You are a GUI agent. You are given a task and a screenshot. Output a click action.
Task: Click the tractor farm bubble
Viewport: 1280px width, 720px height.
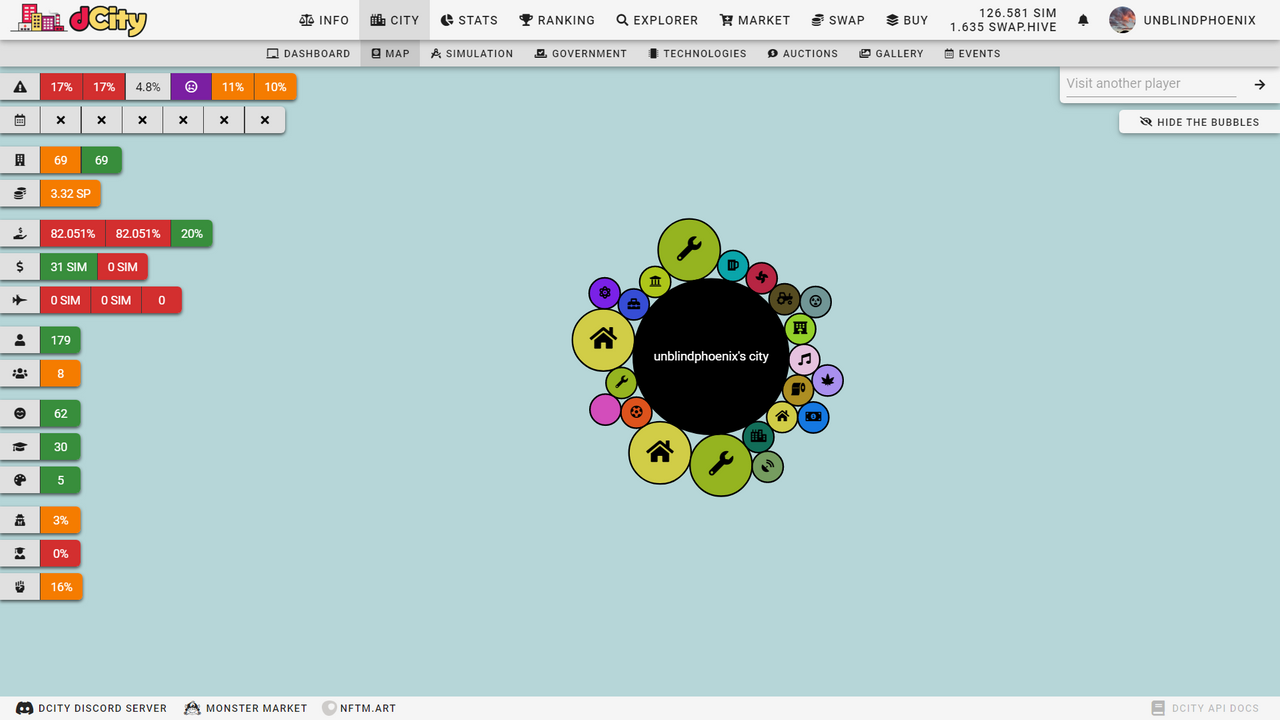(785, 298)
